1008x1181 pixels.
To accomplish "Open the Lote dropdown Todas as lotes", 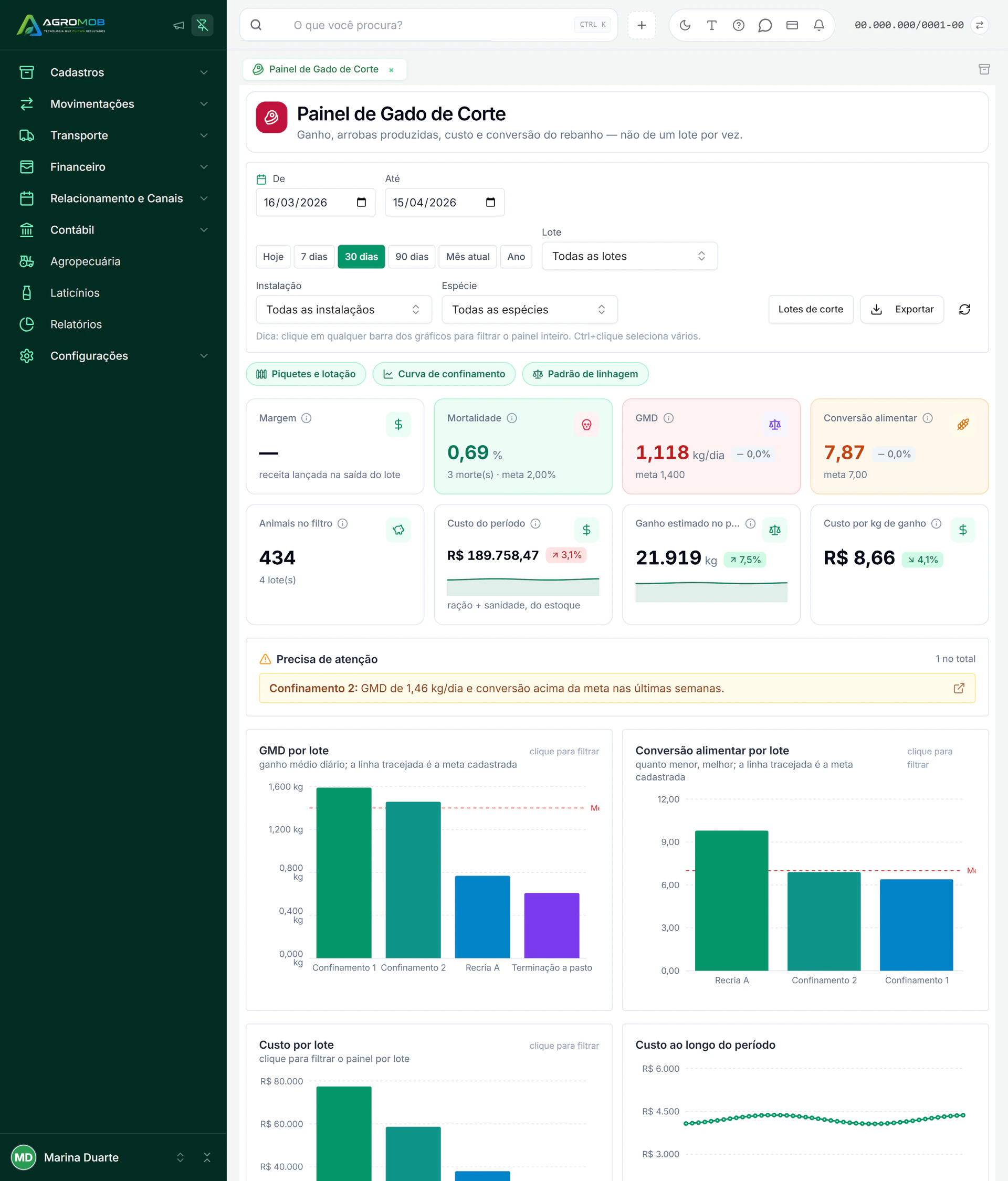I will point(629,256).
